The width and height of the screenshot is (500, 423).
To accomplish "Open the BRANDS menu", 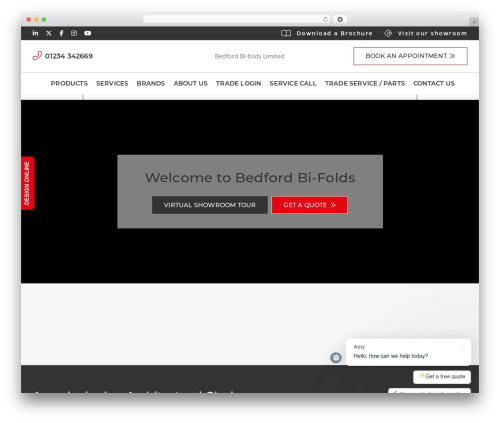I will click(x=151, y=83).
